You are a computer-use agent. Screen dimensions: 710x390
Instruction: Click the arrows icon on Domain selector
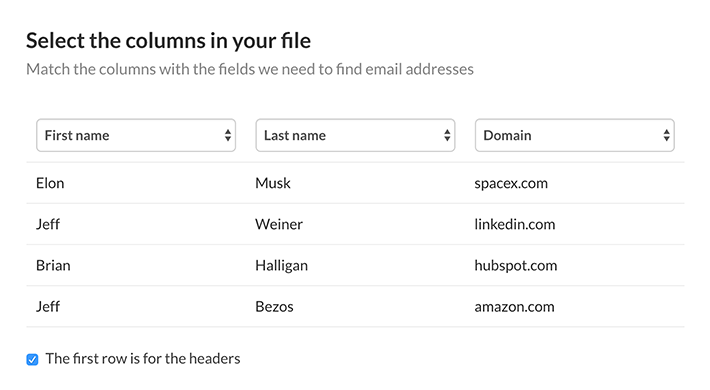(667, 135)
